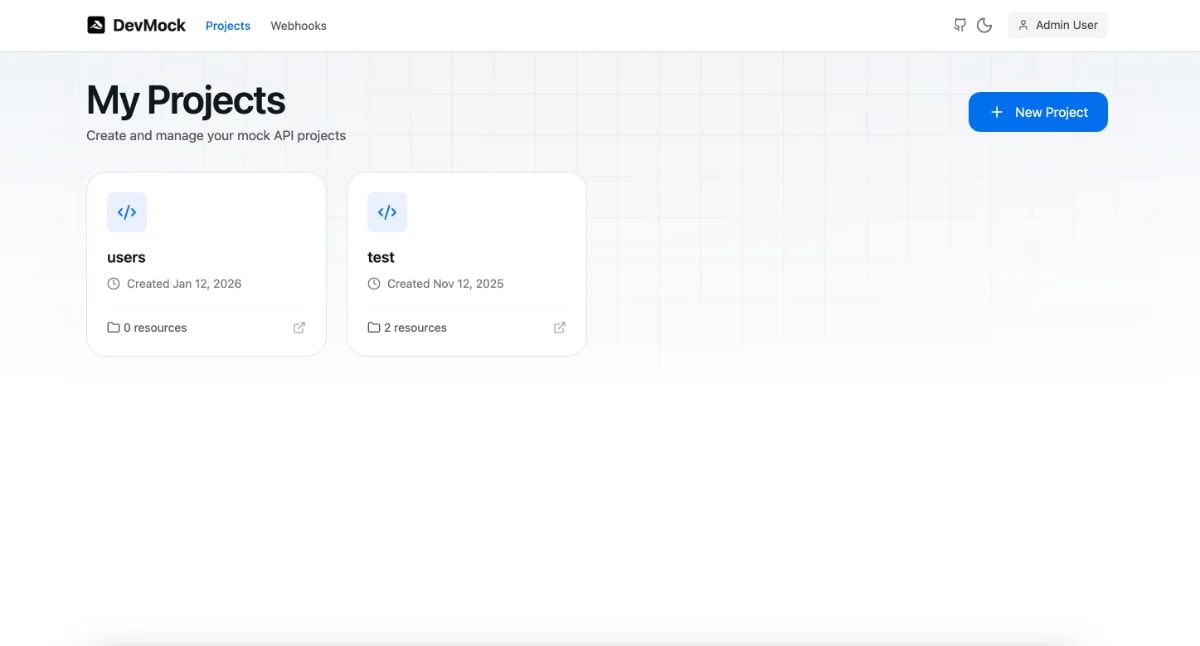Click the code icon on the users project card

127,211
